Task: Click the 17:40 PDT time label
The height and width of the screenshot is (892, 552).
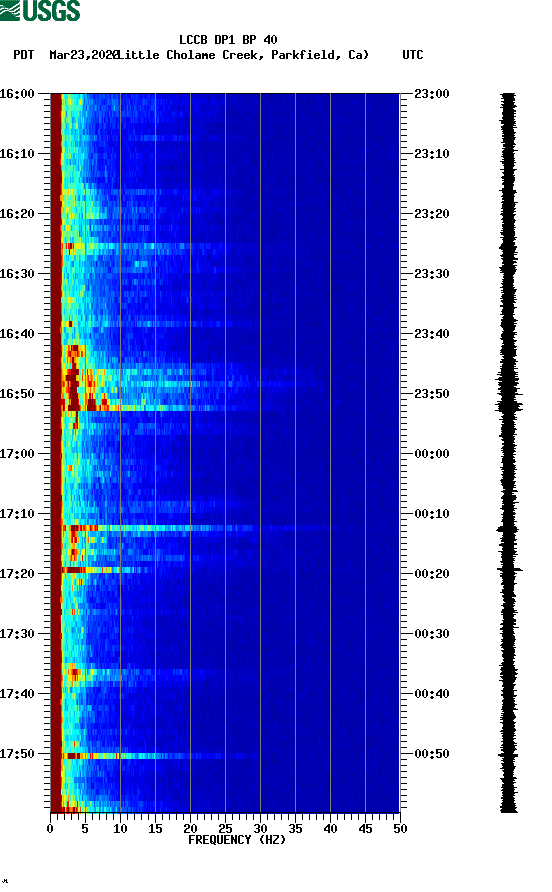Action: [17, 694]
